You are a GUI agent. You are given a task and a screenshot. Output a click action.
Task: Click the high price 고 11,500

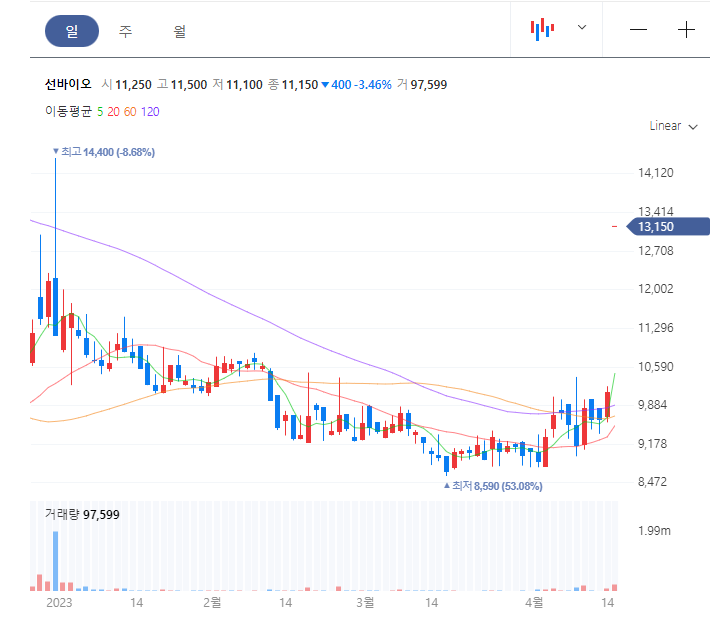(182, 84)
